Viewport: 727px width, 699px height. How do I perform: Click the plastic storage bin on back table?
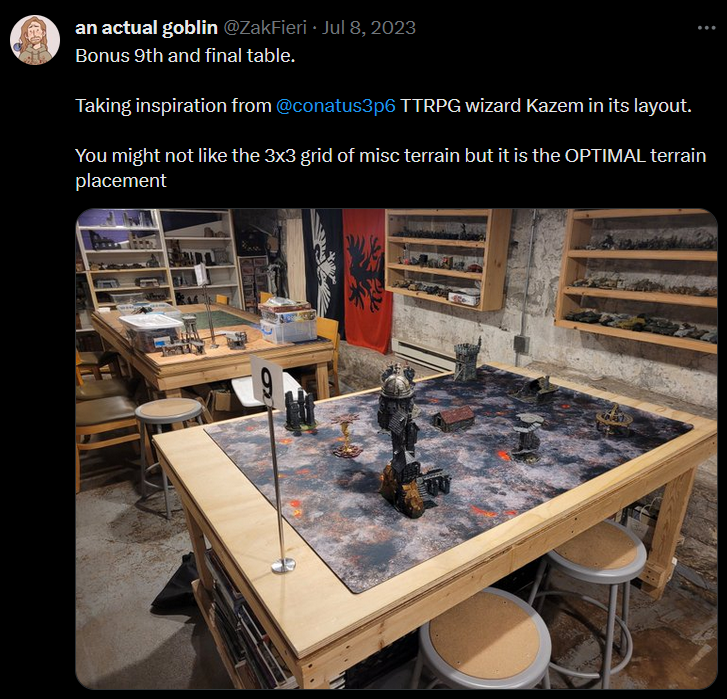287,322
